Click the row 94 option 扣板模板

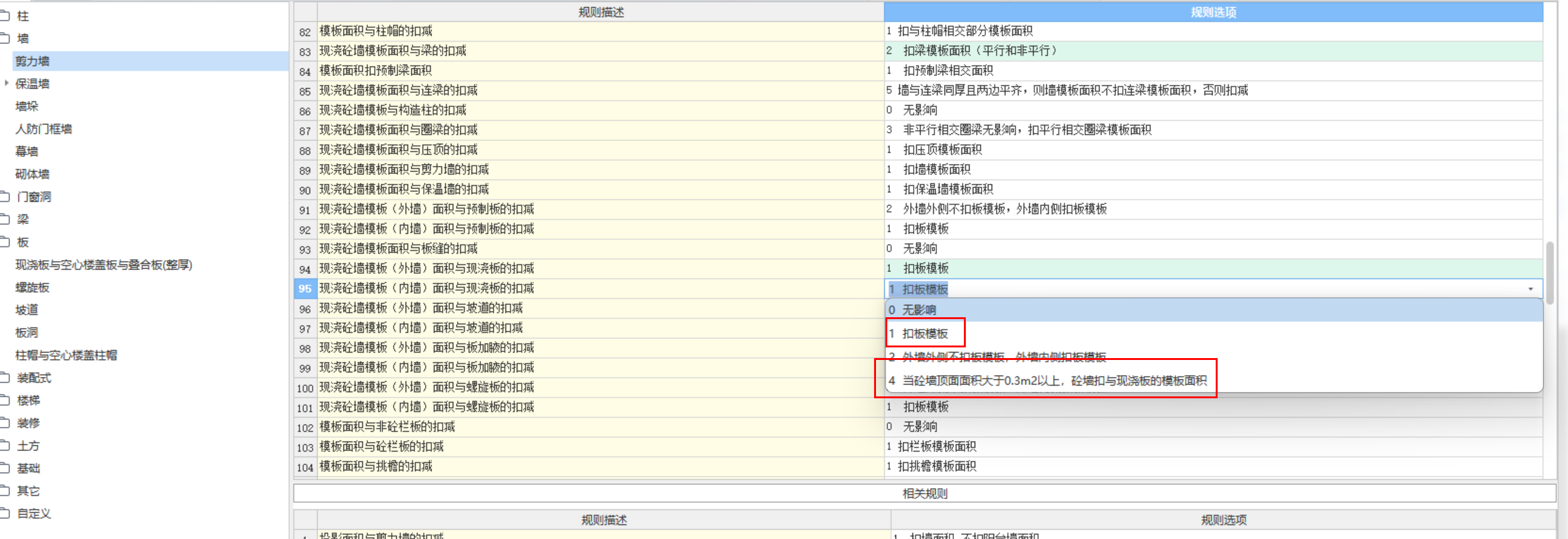tap(1213, 268)
